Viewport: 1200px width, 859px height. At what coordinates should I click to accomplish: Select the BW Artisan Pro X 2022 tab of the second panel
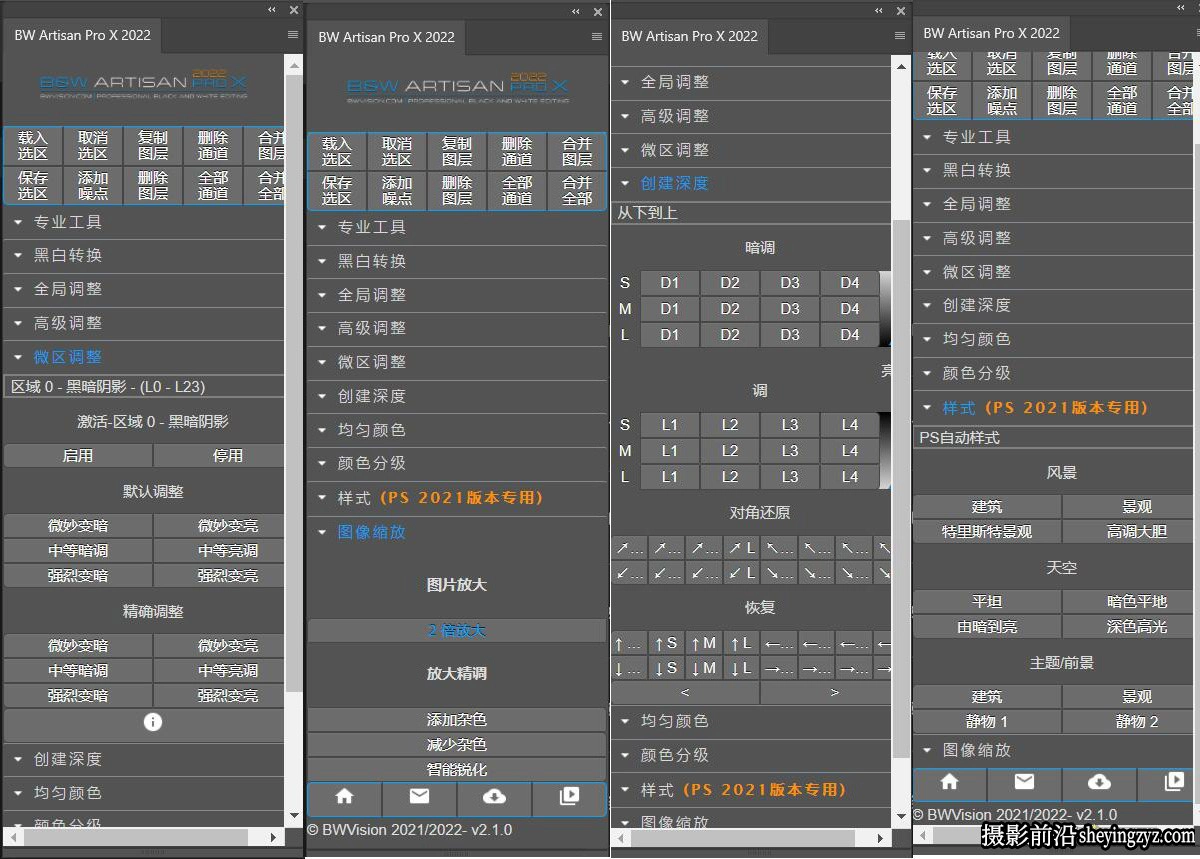pos(386,37)
